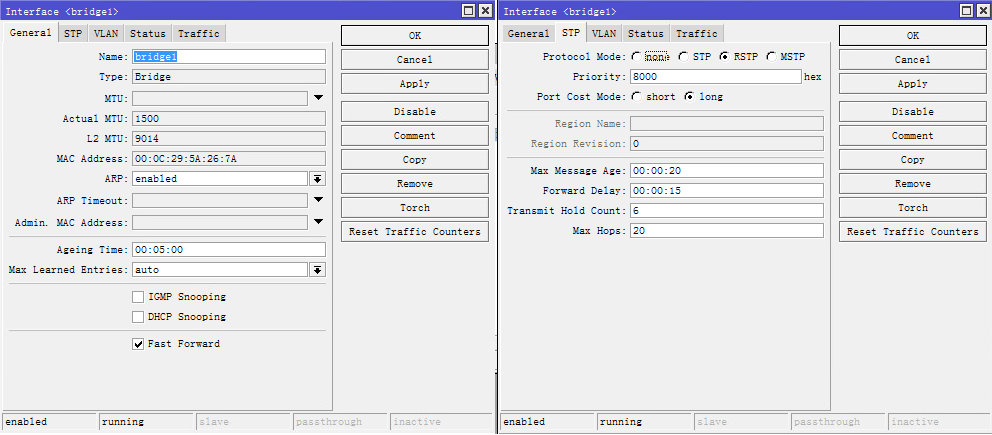Expand the Admin. MAC Address arrow

(x=318, y=222)
